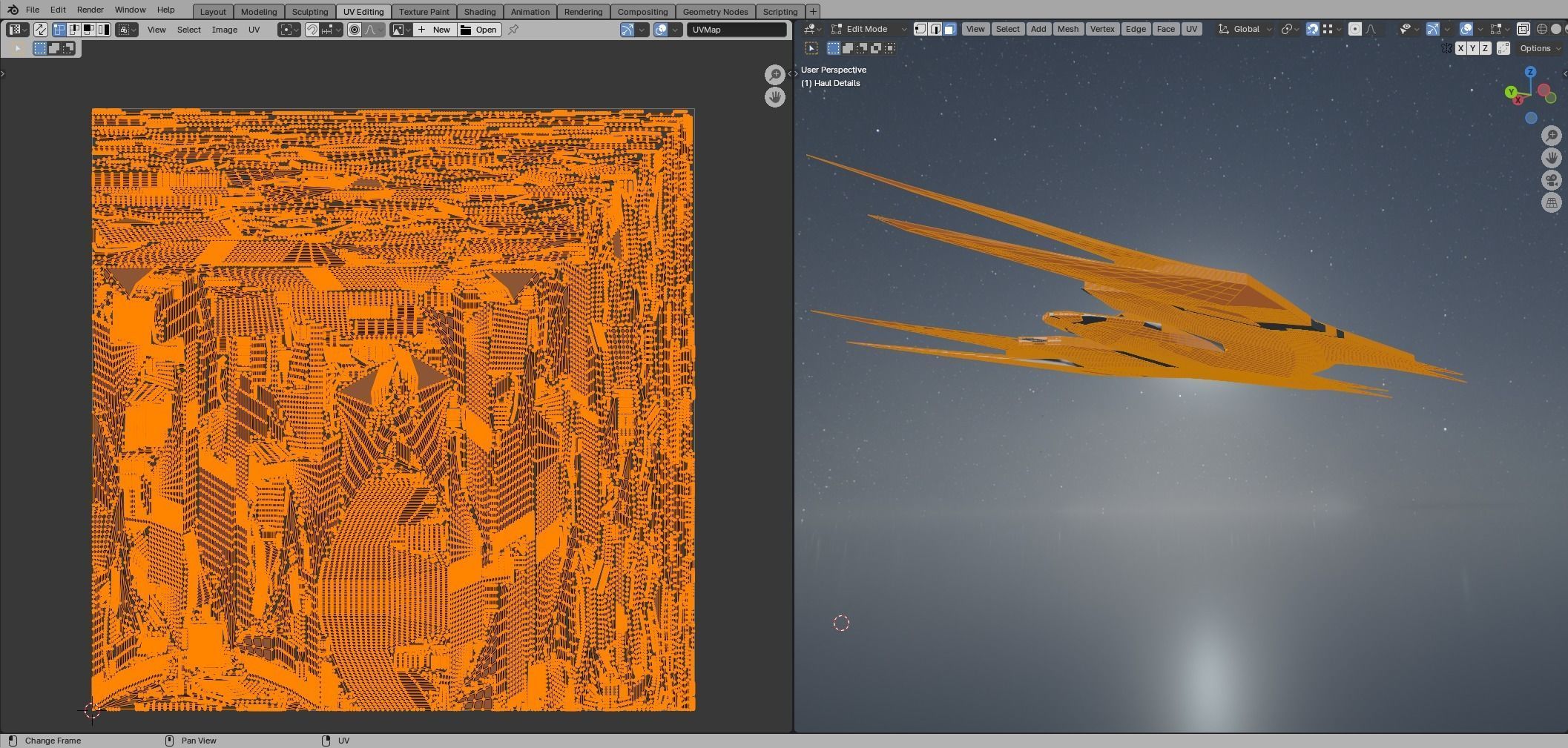
Task: Create a New image
Action: point(435,30)
